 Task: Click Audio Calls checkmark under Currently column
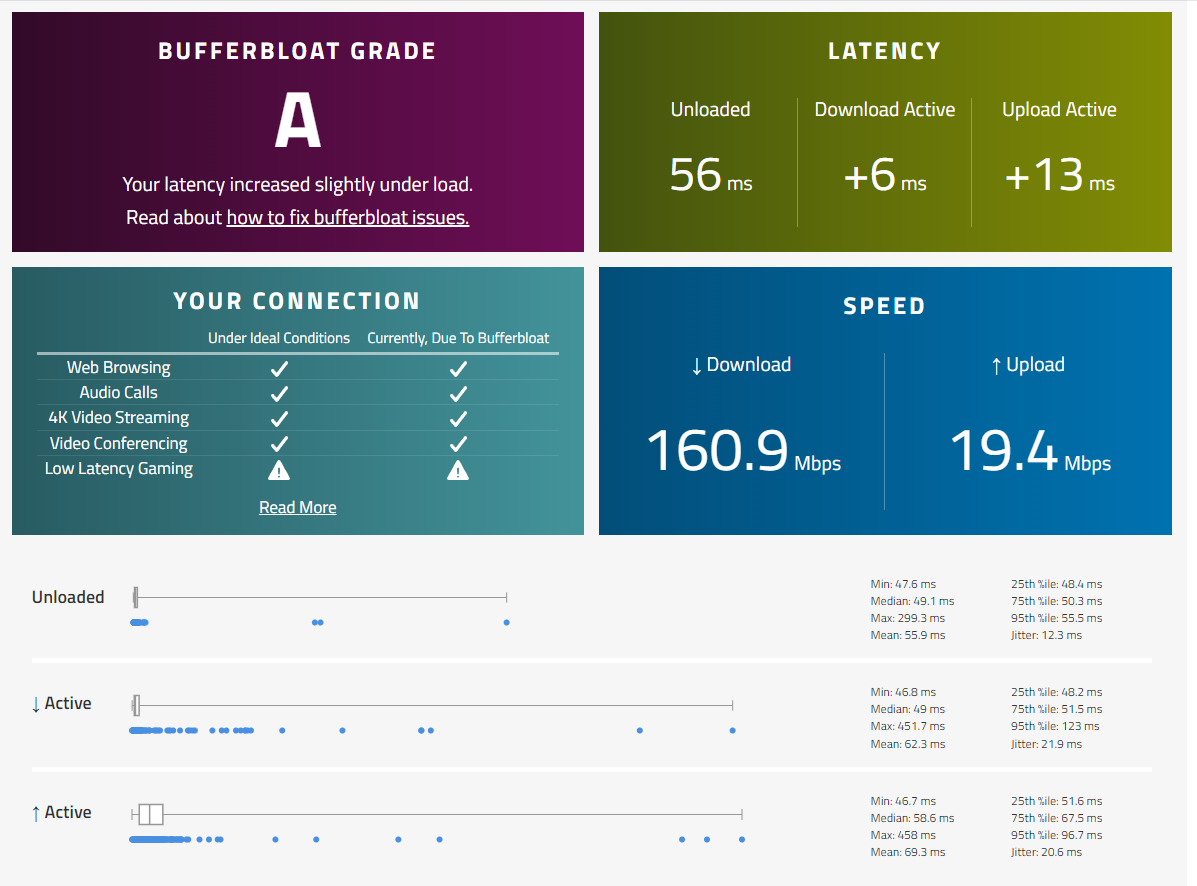458,394
